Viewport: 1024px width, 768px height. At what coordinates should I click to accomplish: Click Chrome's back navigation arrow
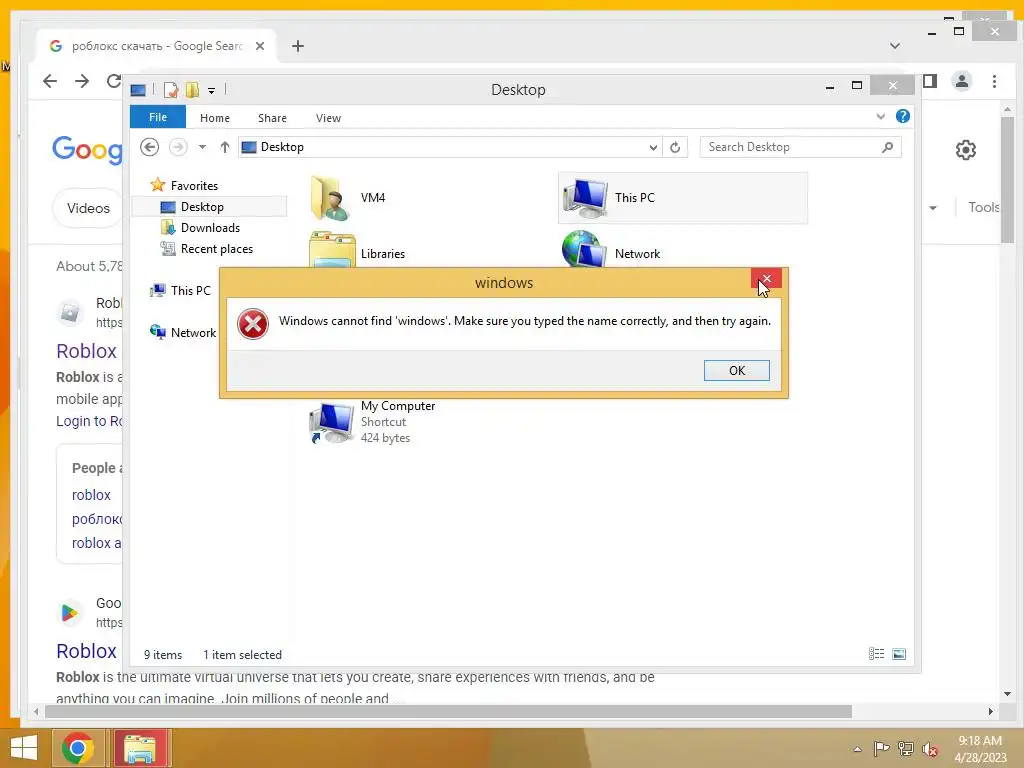[x=50, y=81]
